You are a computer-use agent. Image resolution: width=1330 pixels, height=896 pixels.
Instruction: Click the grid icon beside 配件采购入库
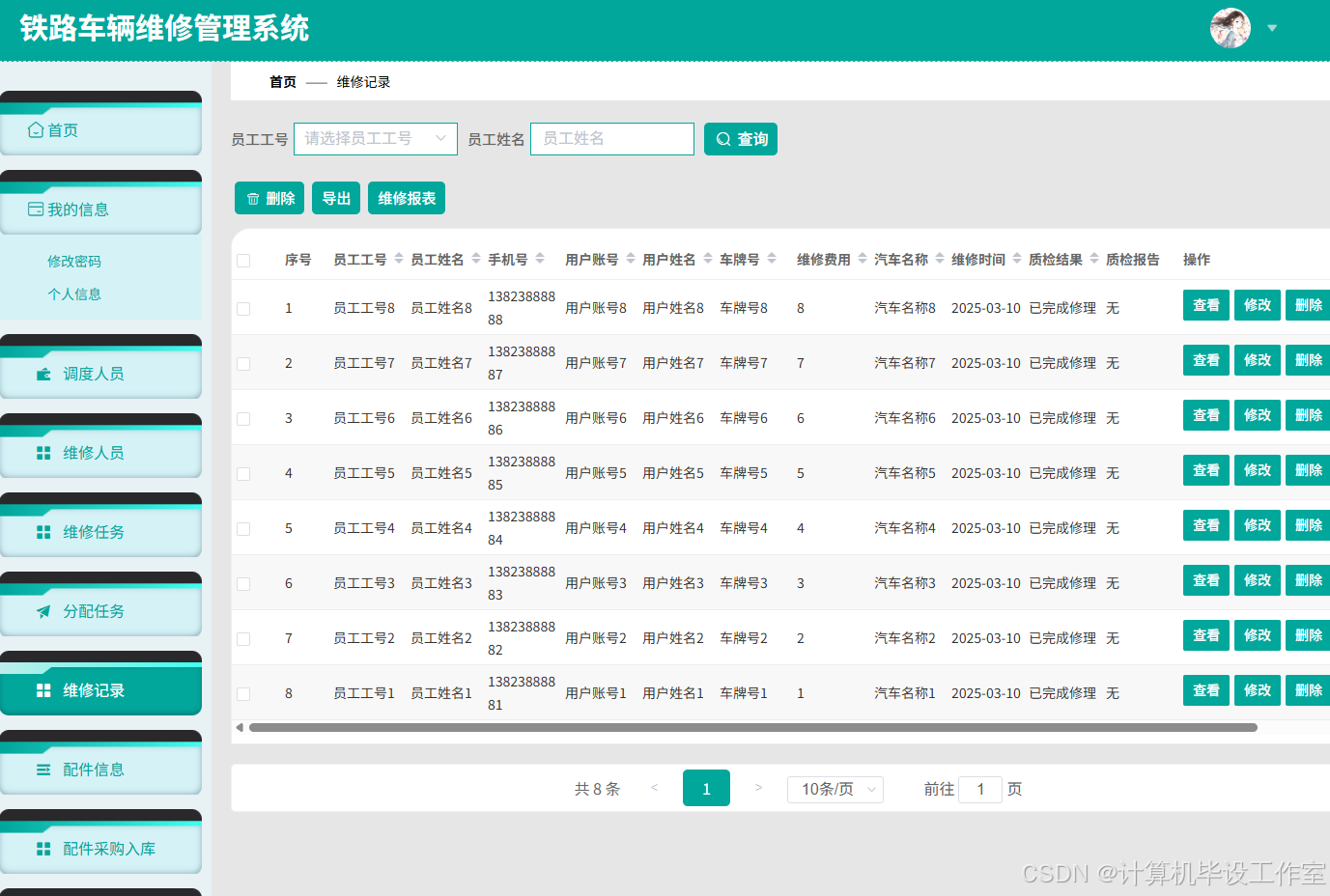coord(43,849)
